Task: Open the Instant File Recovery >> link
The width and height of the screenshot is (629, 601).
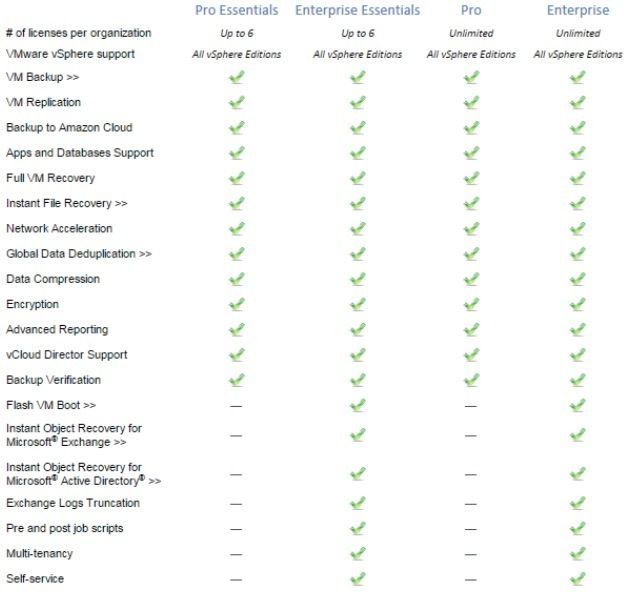Action: 67,203
